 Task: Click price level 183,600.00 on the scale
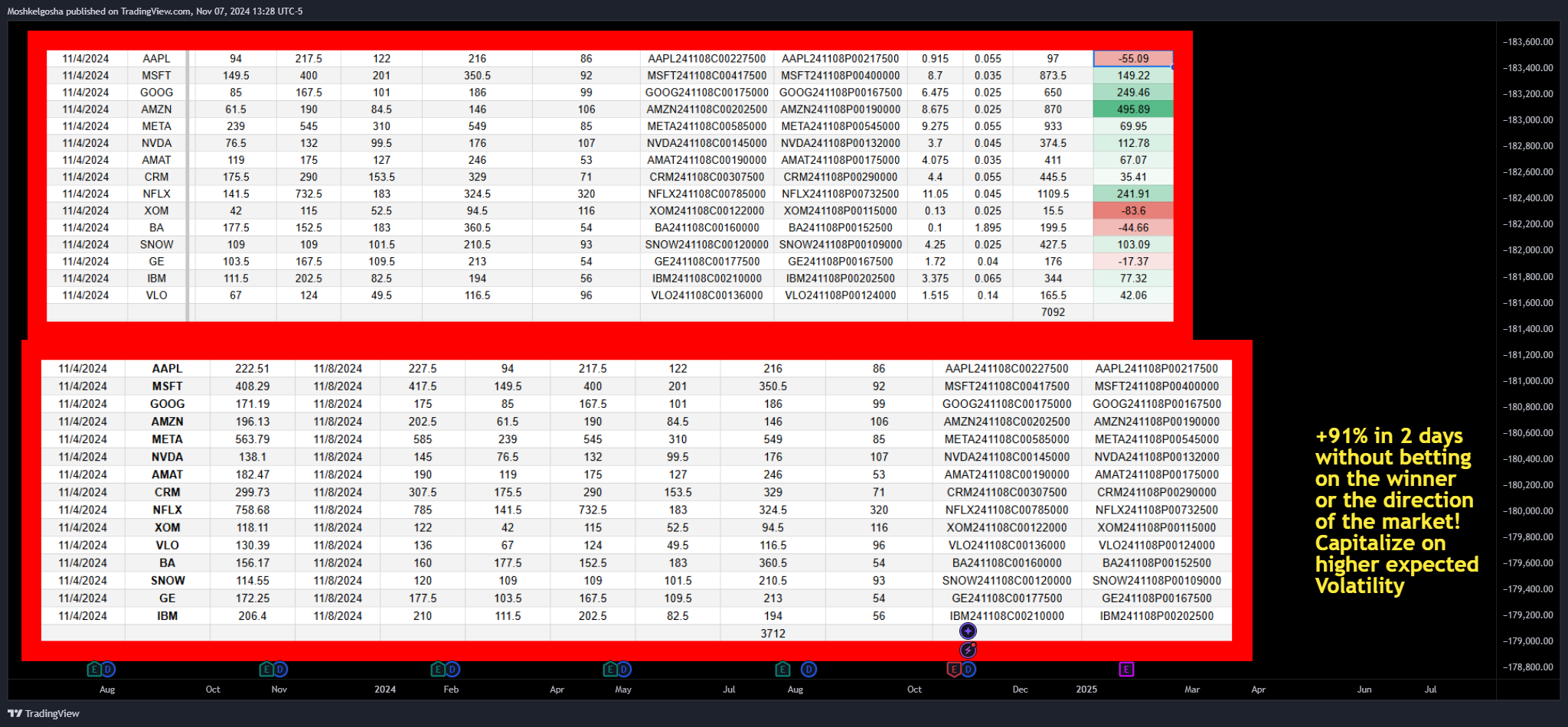[x=1529, y=42]
